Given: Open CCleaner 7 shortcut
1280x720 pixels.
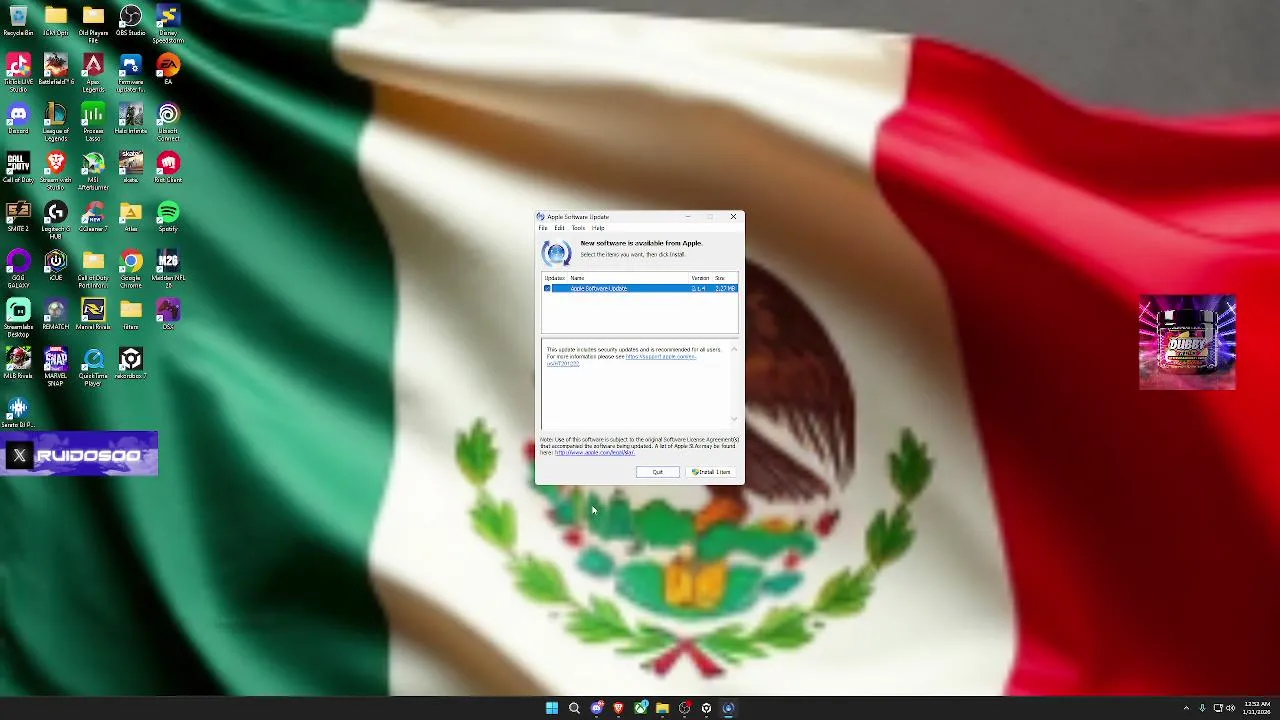Looking at the screenshot, I should pos(93,216).
